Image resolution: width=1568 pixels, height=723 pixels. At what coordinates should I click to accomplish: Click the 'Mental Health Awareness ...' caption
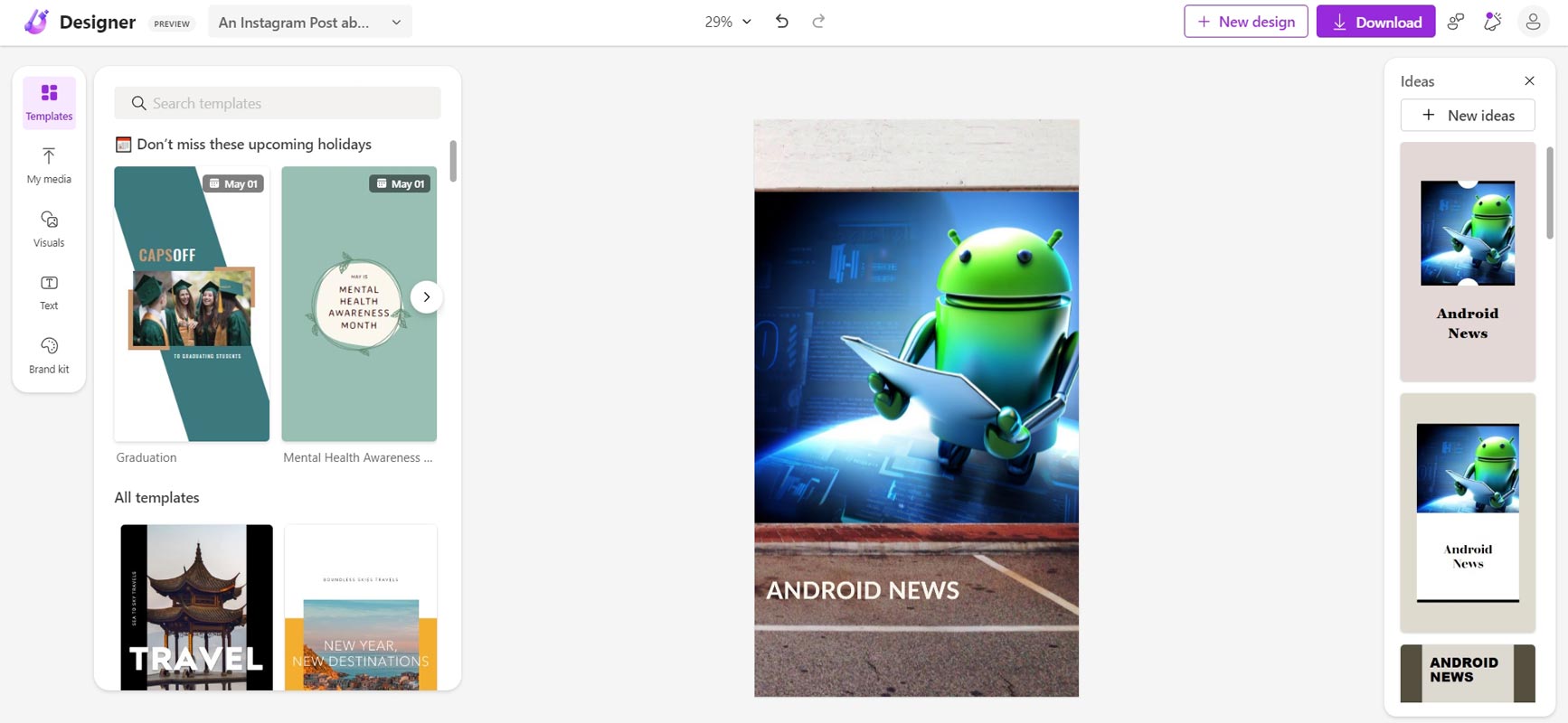pos(358,457)
